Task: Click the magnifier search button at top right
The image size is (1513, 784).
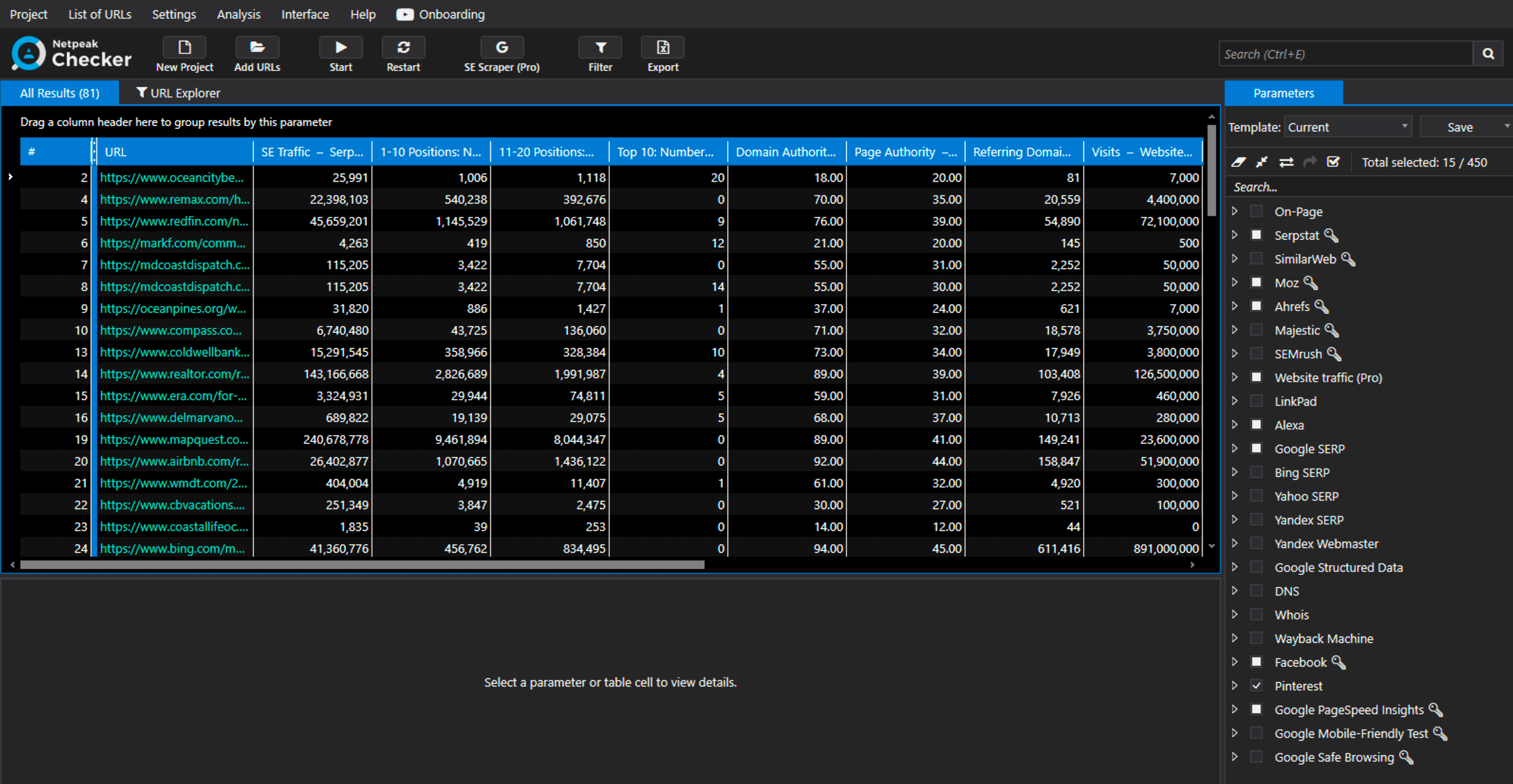Action: (1488, 54)
